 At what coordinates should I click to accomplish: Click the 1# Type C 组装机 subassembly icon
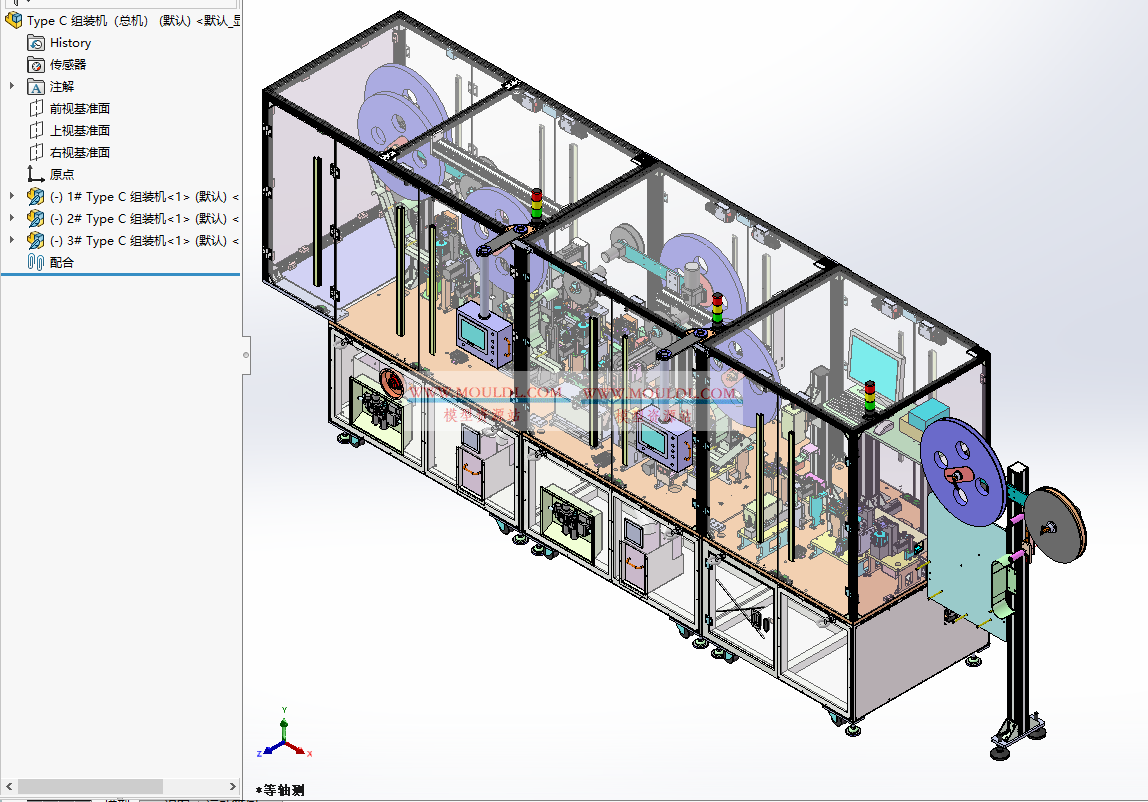tap(37, 196)
